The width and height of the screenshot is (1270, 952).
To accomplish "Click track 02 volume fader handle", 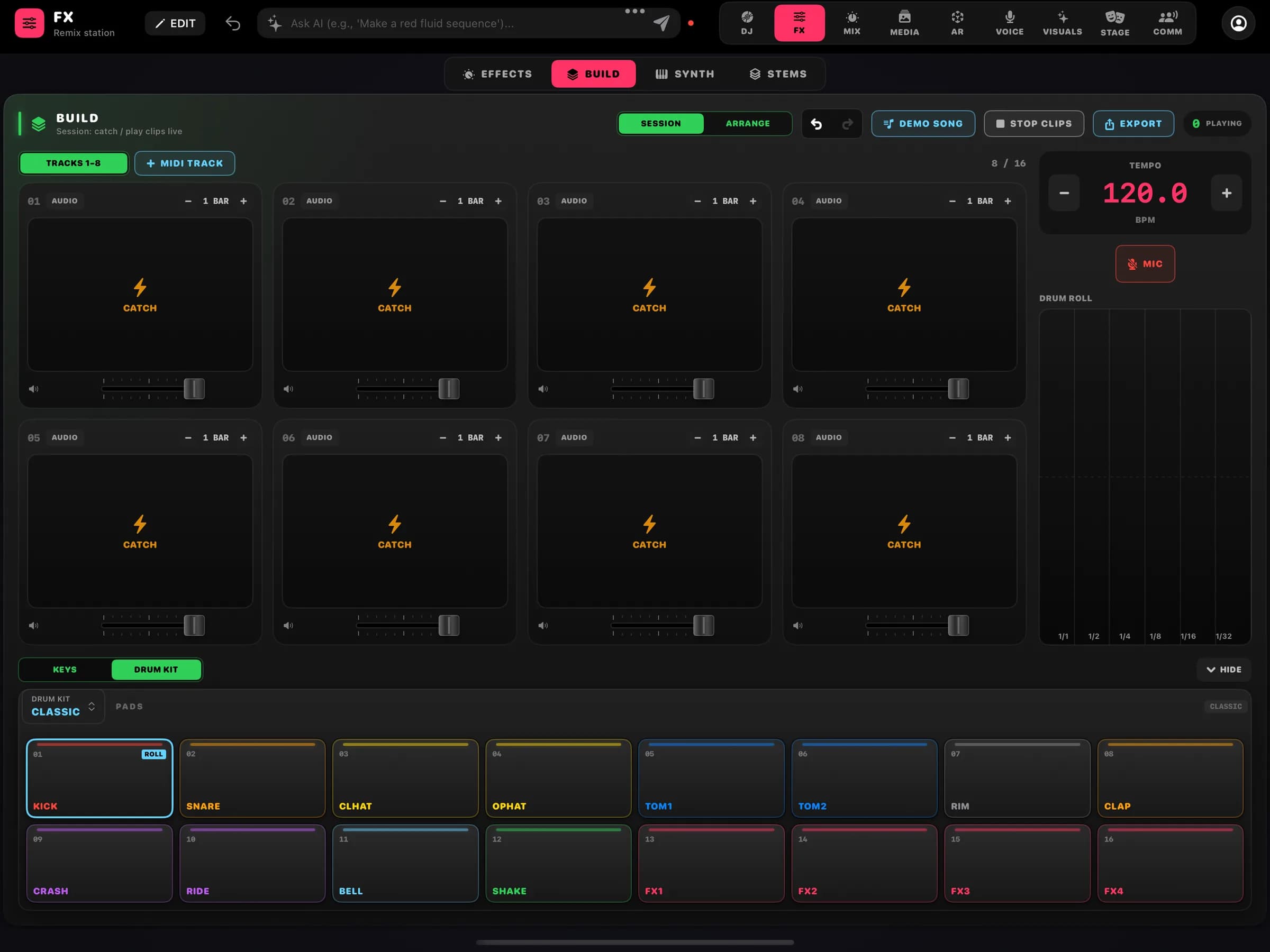I will click(448, 389).
